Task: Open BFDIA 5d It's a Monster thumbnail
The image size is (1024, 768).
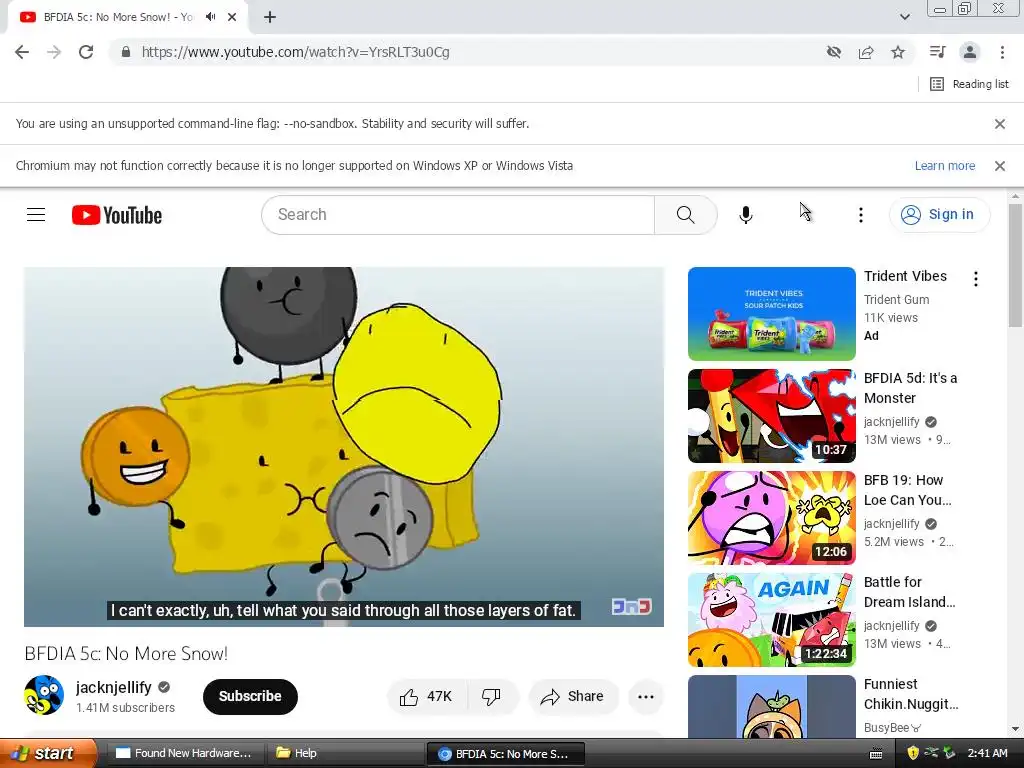Action: (x=771, y=416)
